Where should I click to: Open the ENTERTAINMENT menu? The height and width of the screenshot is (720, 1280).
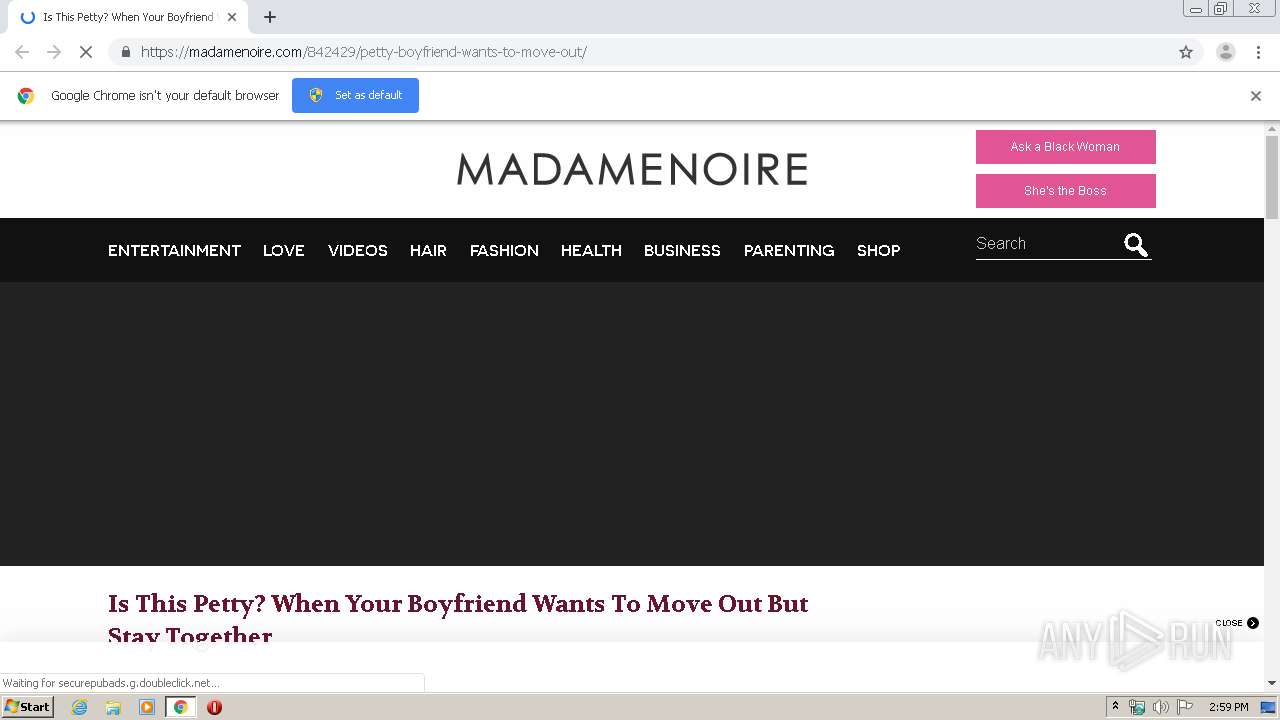pyautogui.click(x=174, y=251)
